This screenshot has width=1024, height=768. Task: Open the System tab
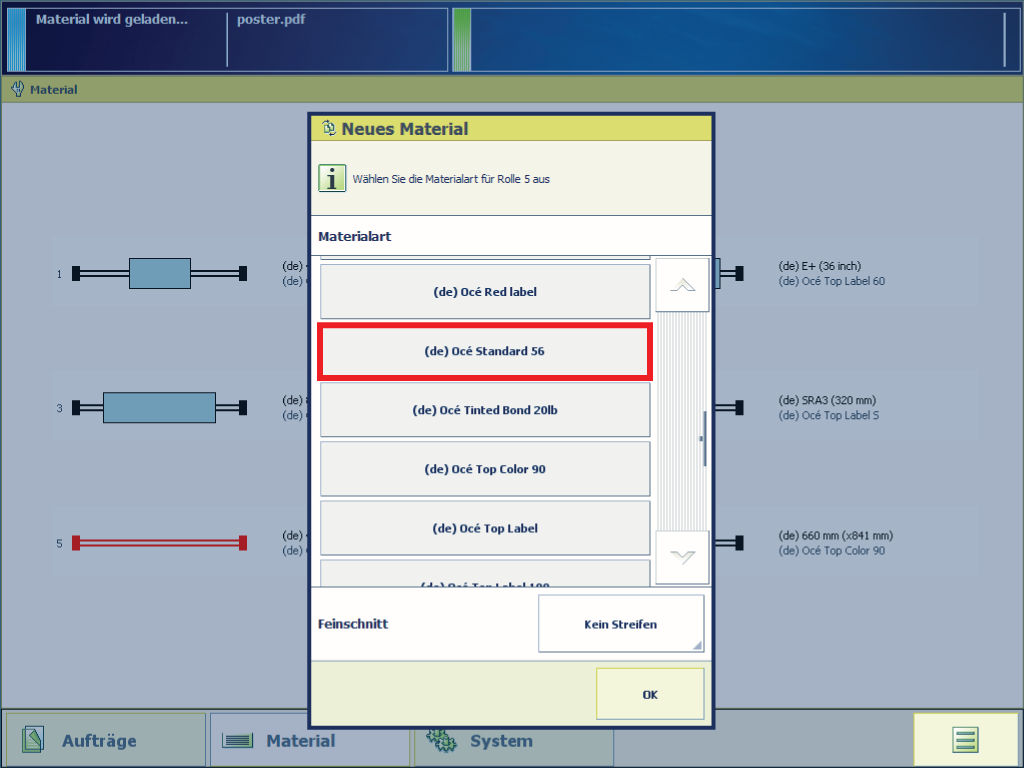(x=514, y=740)
